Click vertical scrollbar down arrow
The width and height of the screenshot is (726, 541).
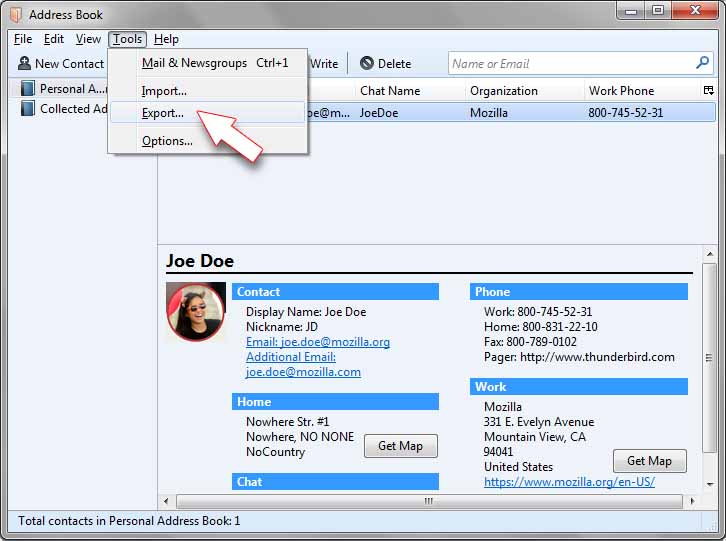pos(709,484)
